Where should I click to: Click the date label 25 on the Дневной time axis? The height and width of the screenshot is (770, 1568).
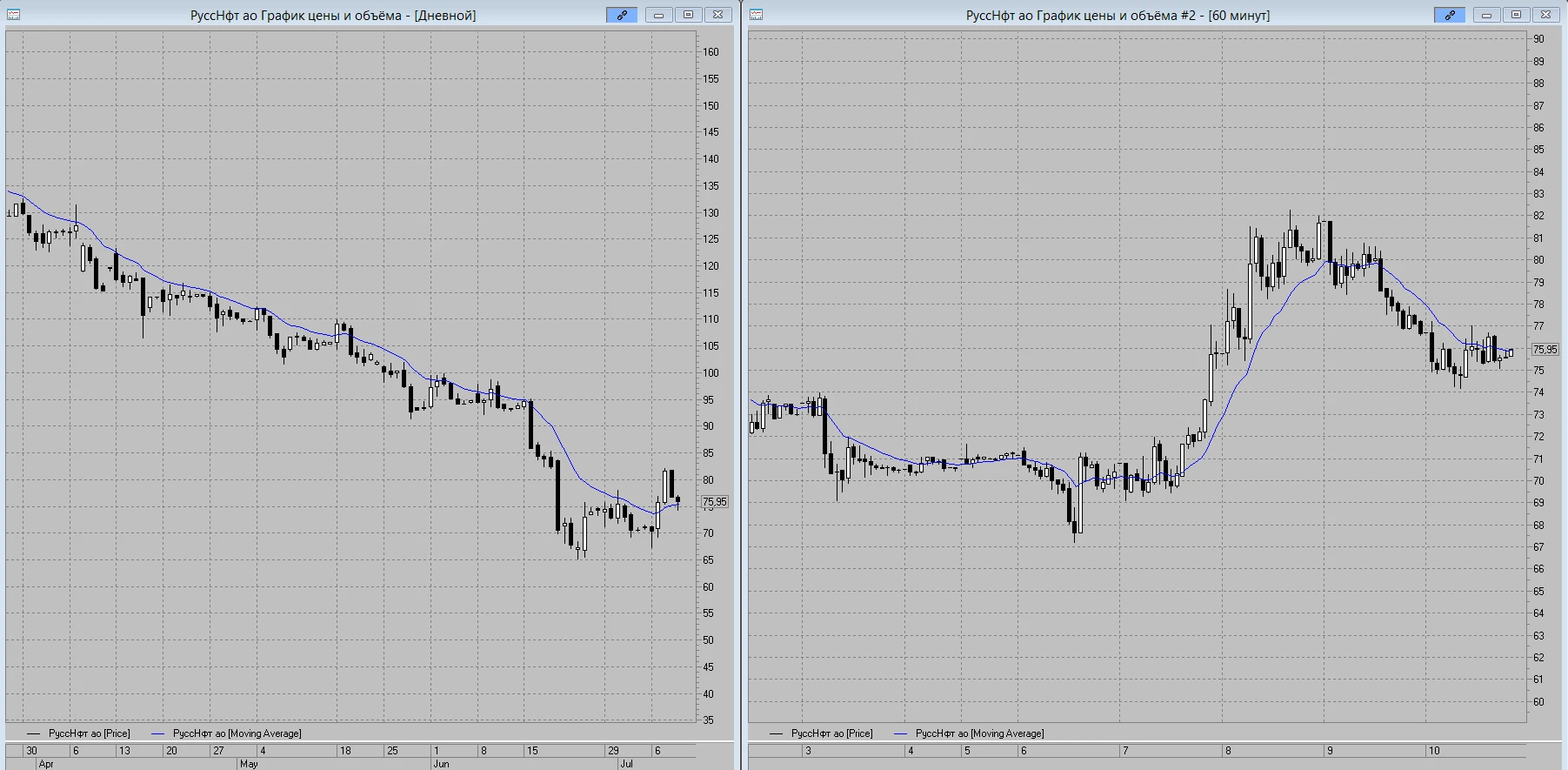tap(392, 751)
